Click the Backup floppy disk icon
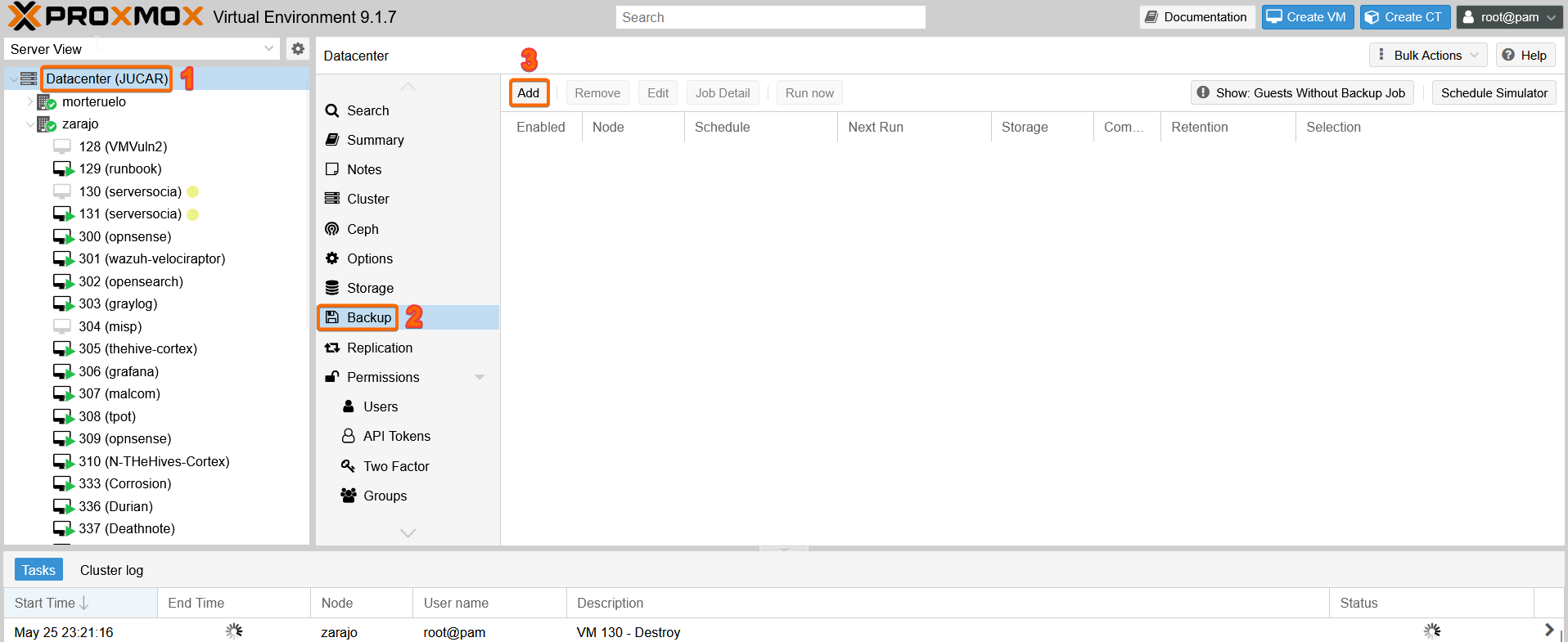 tap(331, 317)
